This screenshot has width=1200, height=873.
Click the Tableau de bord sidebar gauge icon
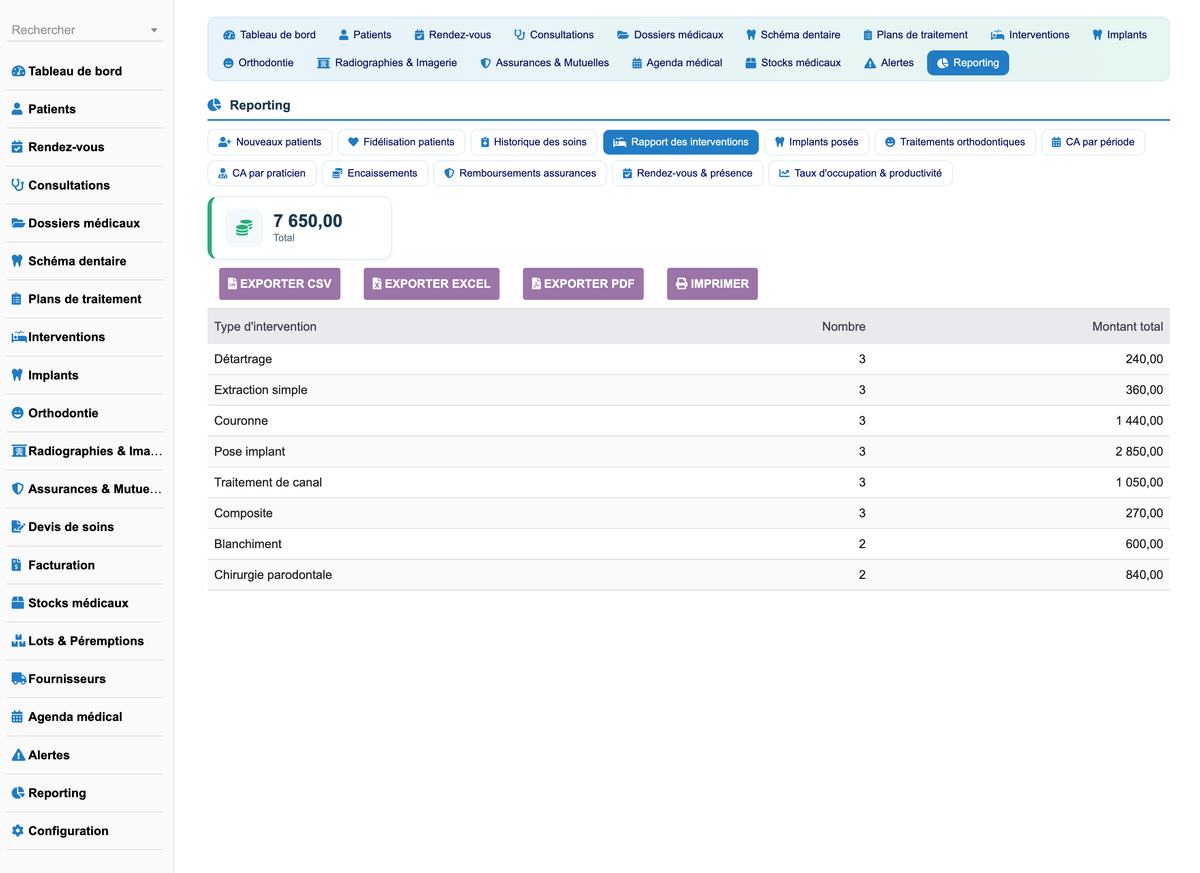tap(18, 71)
